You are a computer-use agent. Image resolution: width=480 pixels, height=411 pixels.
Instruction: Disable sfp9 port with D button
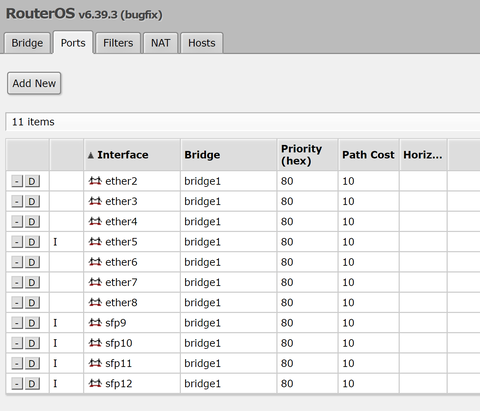click(32, 323)
